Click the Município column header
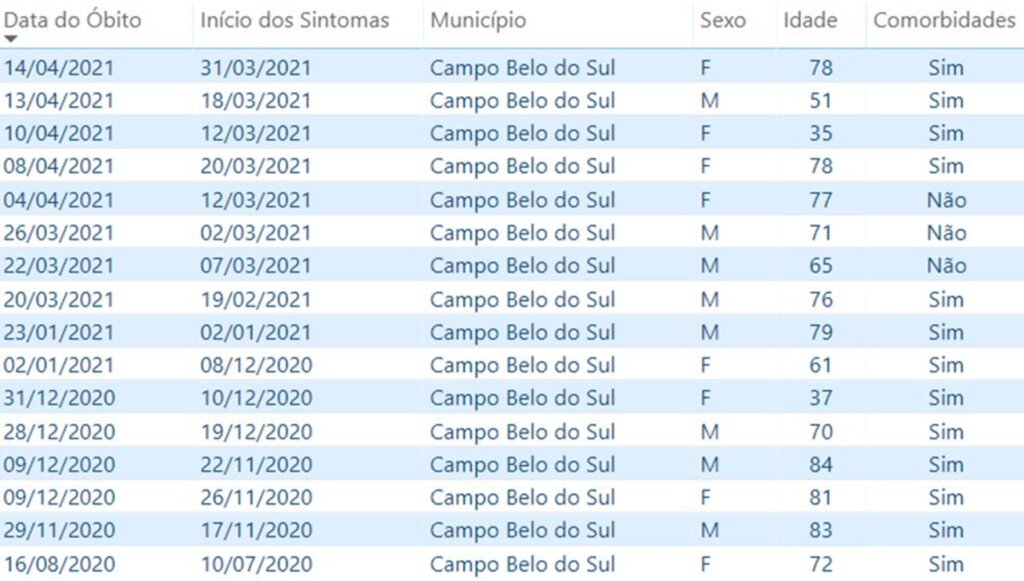This screenshot has width=1024, height=581. click(478, 20)
